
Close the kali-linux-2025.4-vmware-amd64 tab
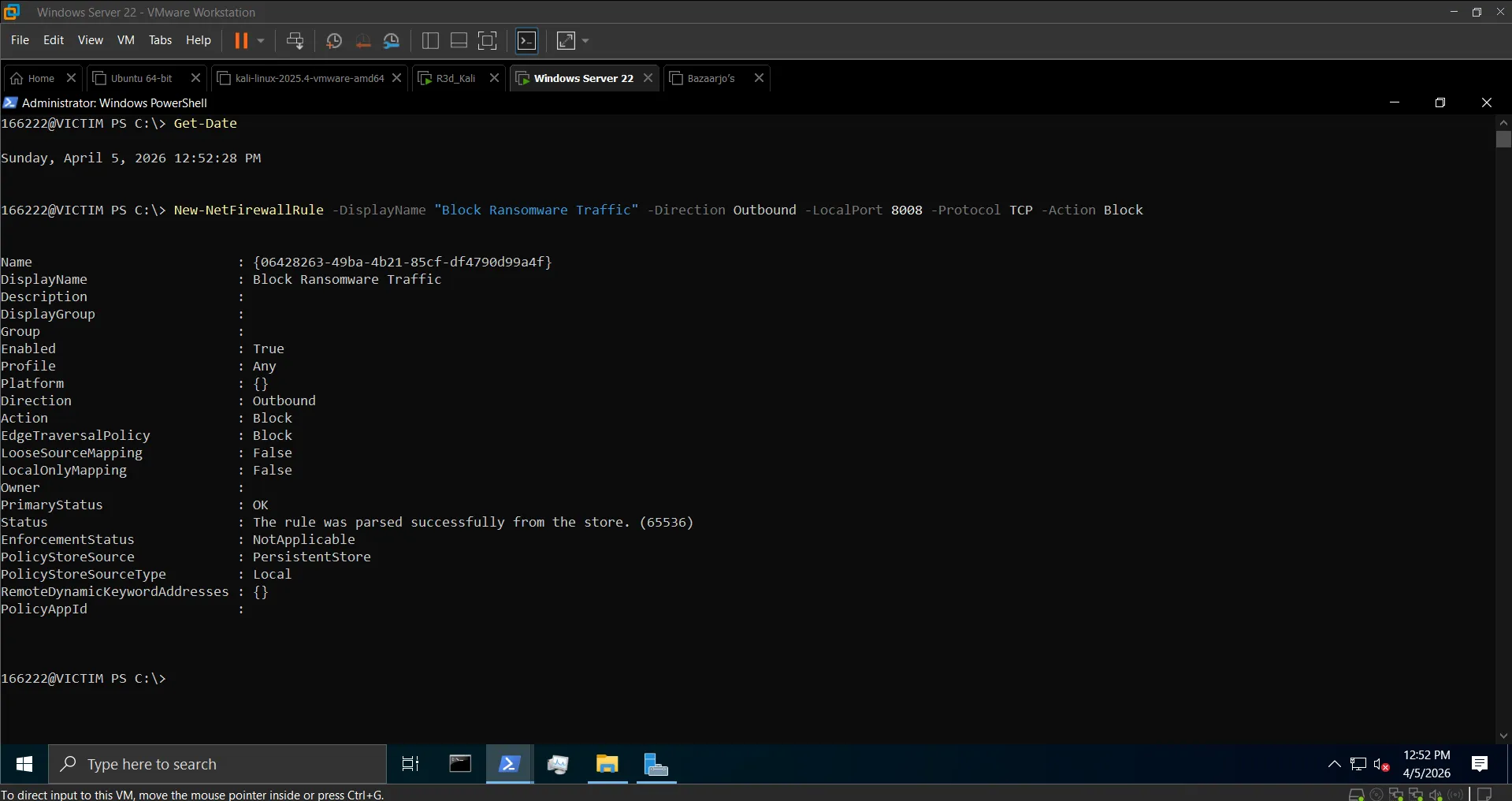click(x=397, y=78)
